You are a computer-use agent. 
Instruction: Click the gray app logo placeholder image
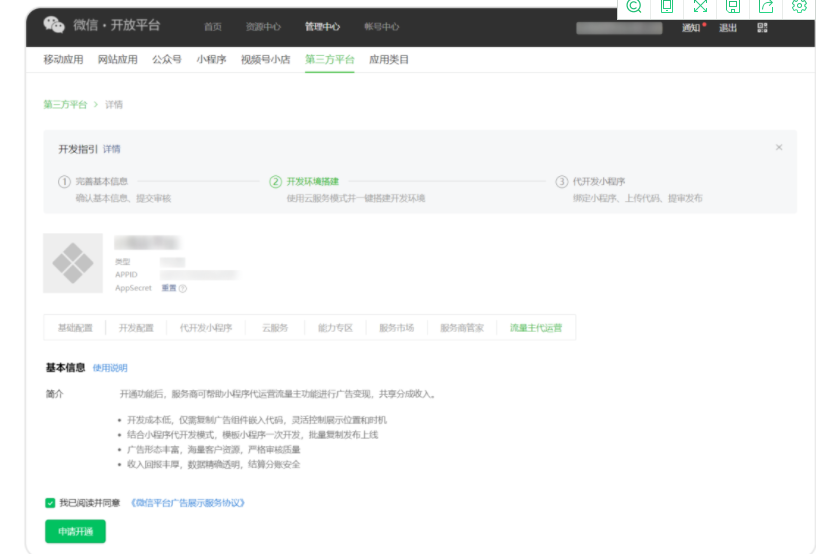click(x=73, y=263)
